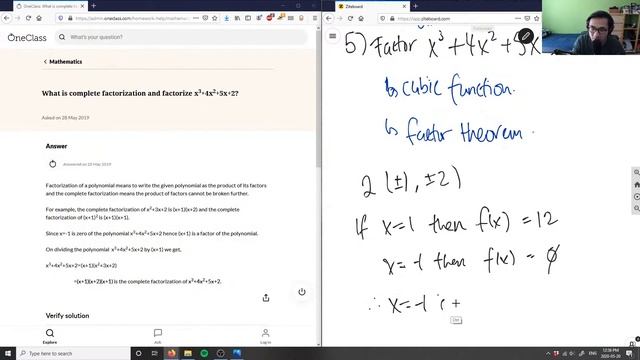Open new tab in the Ziteboard browser window
Screen dimensions: 640x360
tap(415, 6)
